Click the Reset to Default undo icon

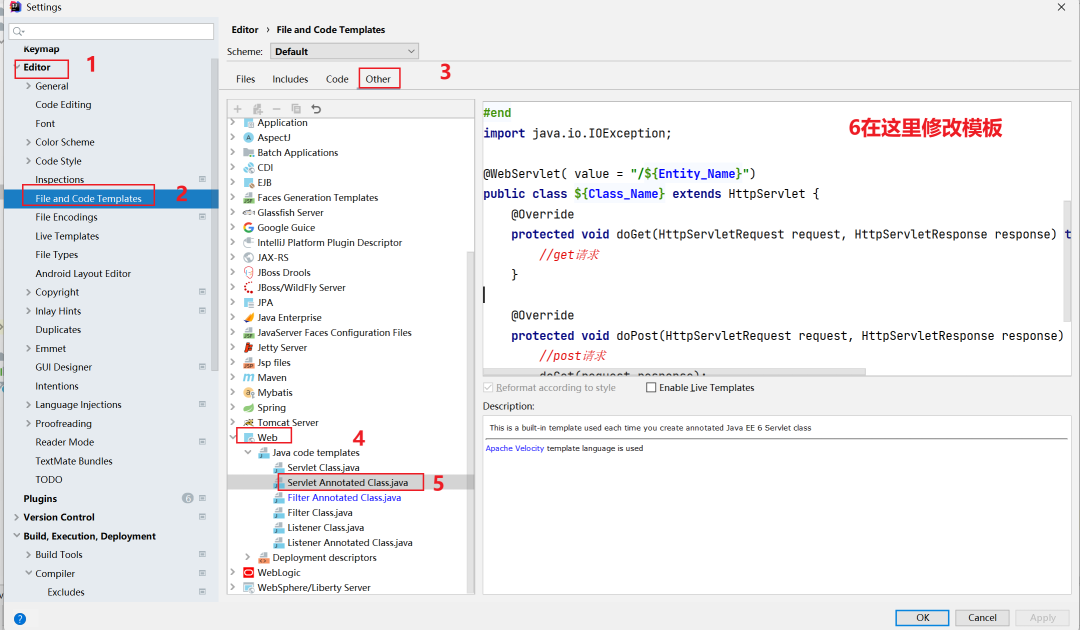tap(316, 108)
